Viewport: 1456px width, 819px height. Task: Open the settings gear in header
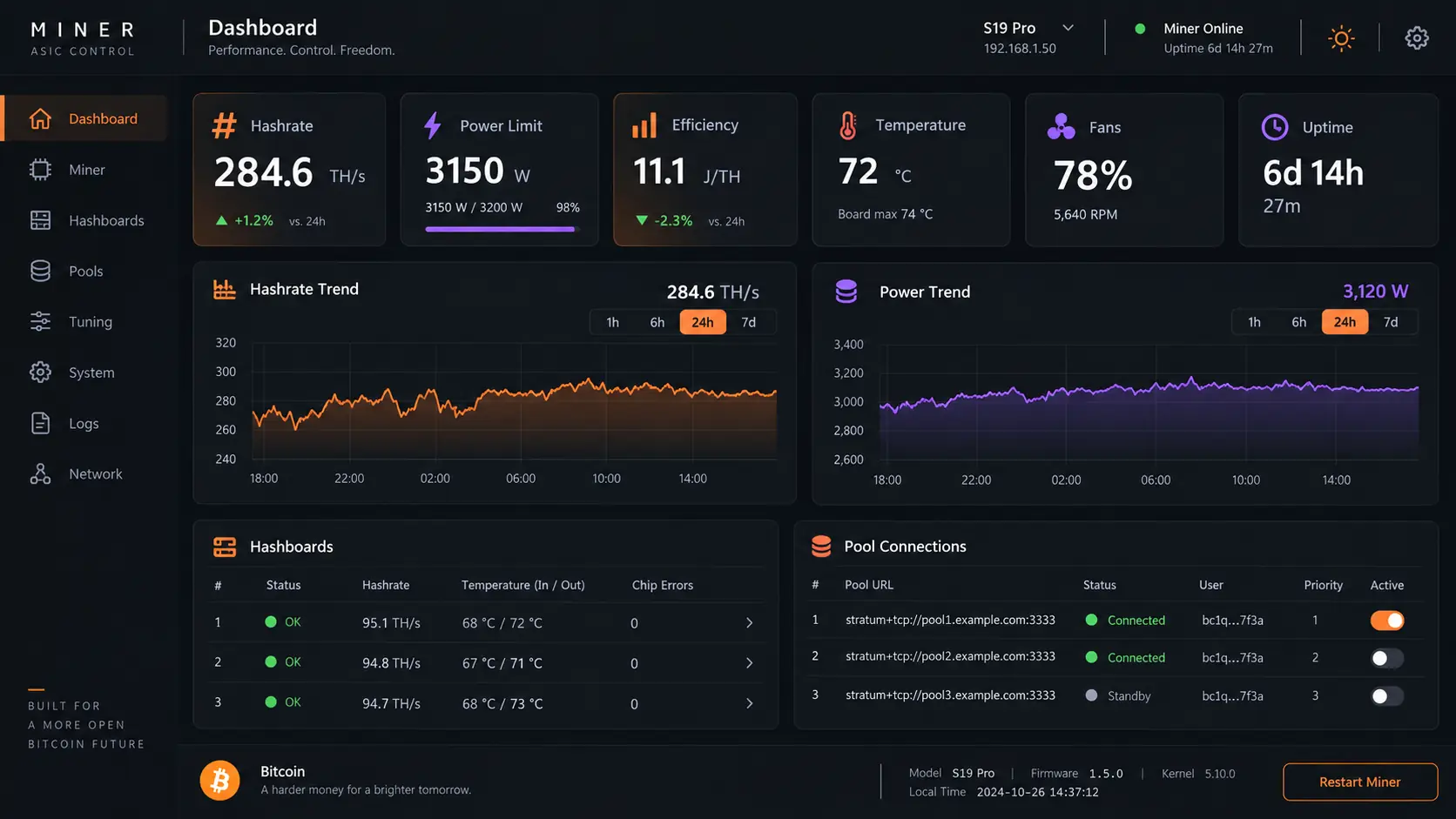pos(1417,38)
